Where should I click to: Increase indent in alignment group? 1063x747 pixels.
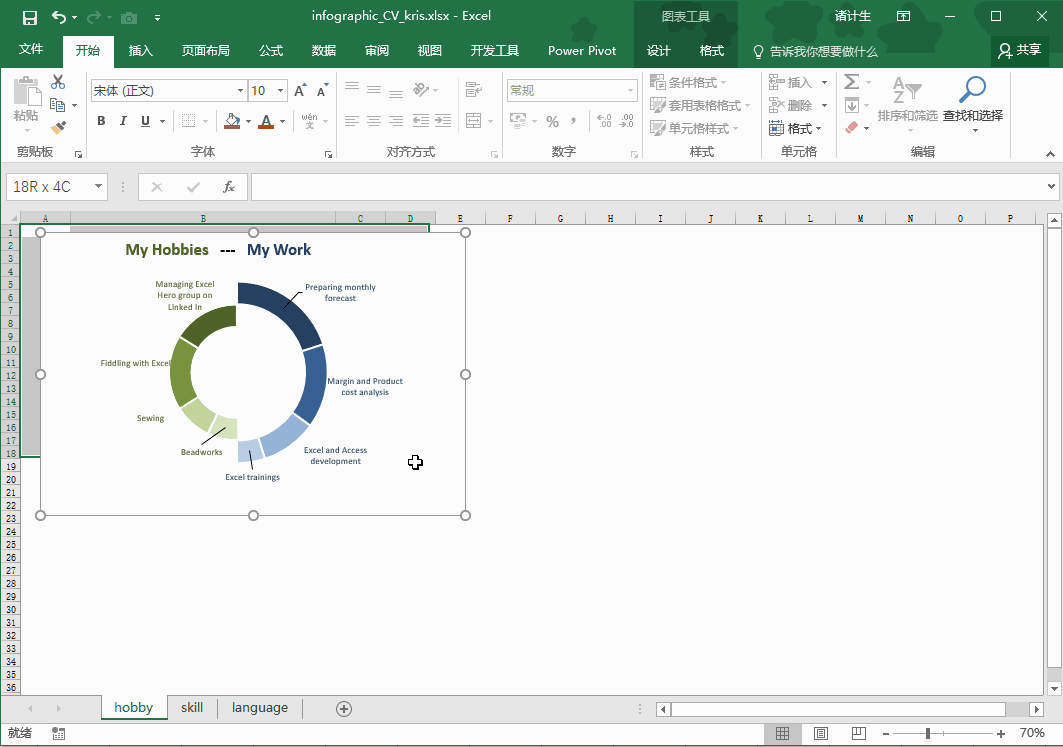443,121
